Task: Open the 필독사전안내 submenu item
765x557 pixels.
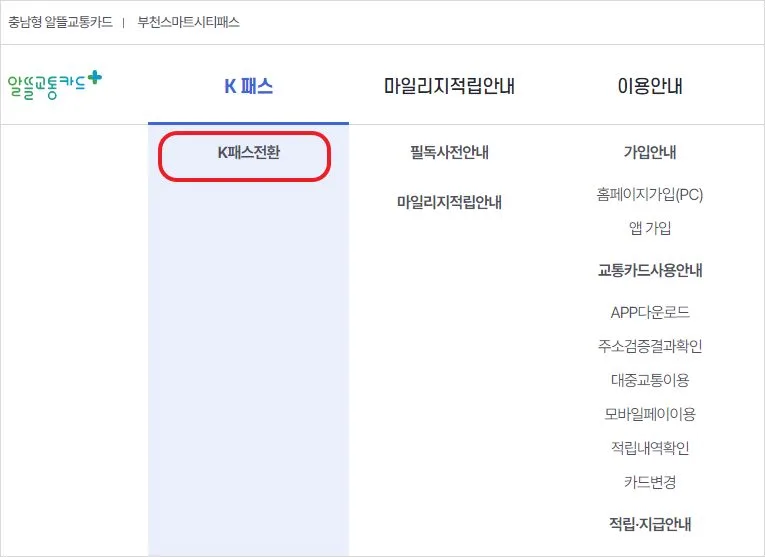Action: [449, 152]
